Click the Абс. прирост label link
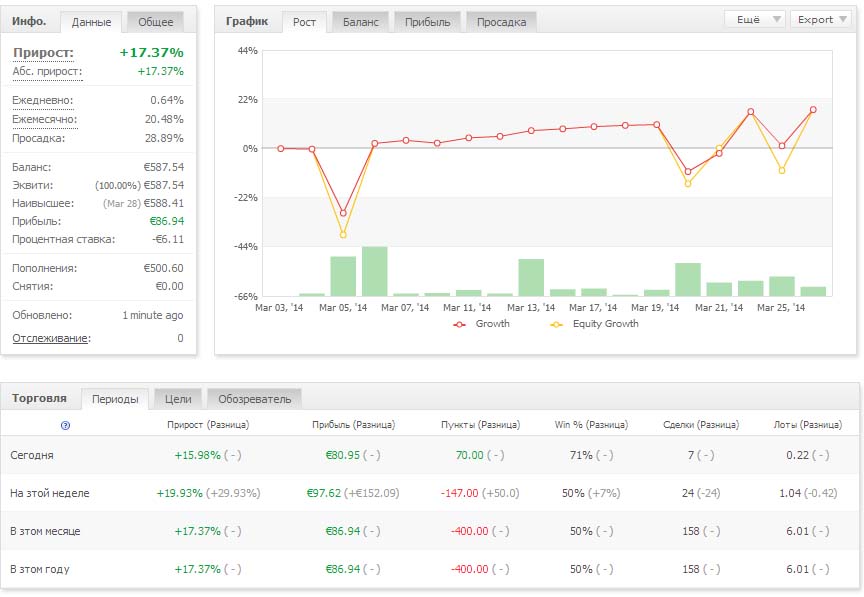Image resolution: width=864 pixels, height=597 pixels. [x=47, y=72]
